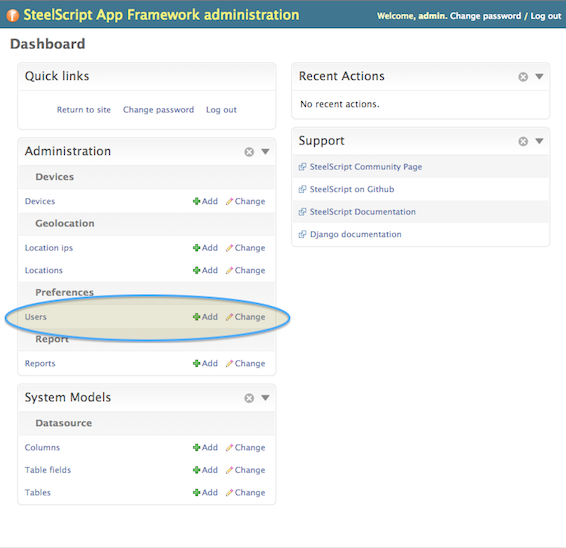Add a new Column with the plus icon
This screenshot has height=548, width=566.
point(196,447)
